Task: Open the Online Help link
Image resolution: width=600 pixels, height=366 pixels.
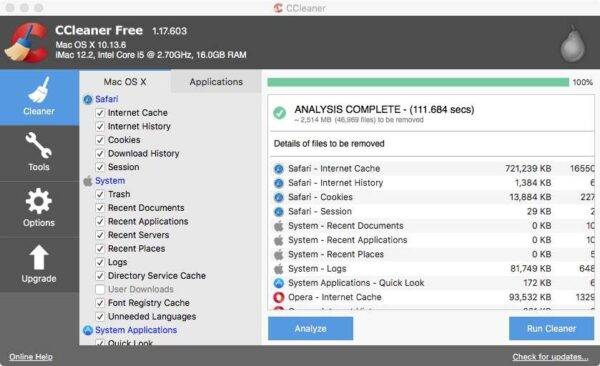Action: tap(31, 357)
